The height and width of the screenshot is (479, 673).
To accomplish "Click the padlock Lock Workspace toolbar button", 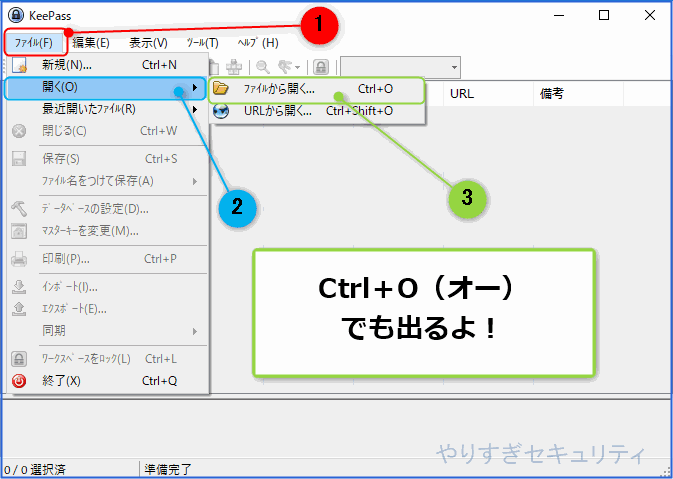I will tap(321, 67).
